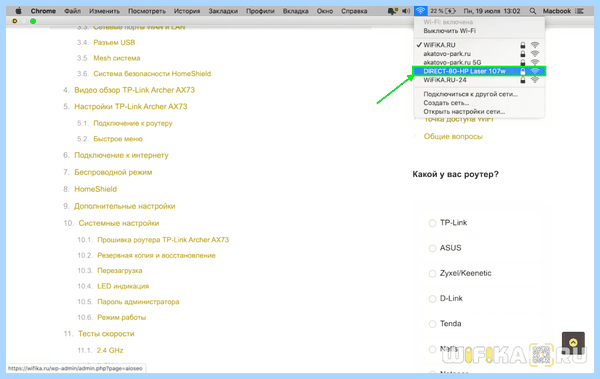Select the Zyxel/Keenetic radio option

(x=432, y=273)
